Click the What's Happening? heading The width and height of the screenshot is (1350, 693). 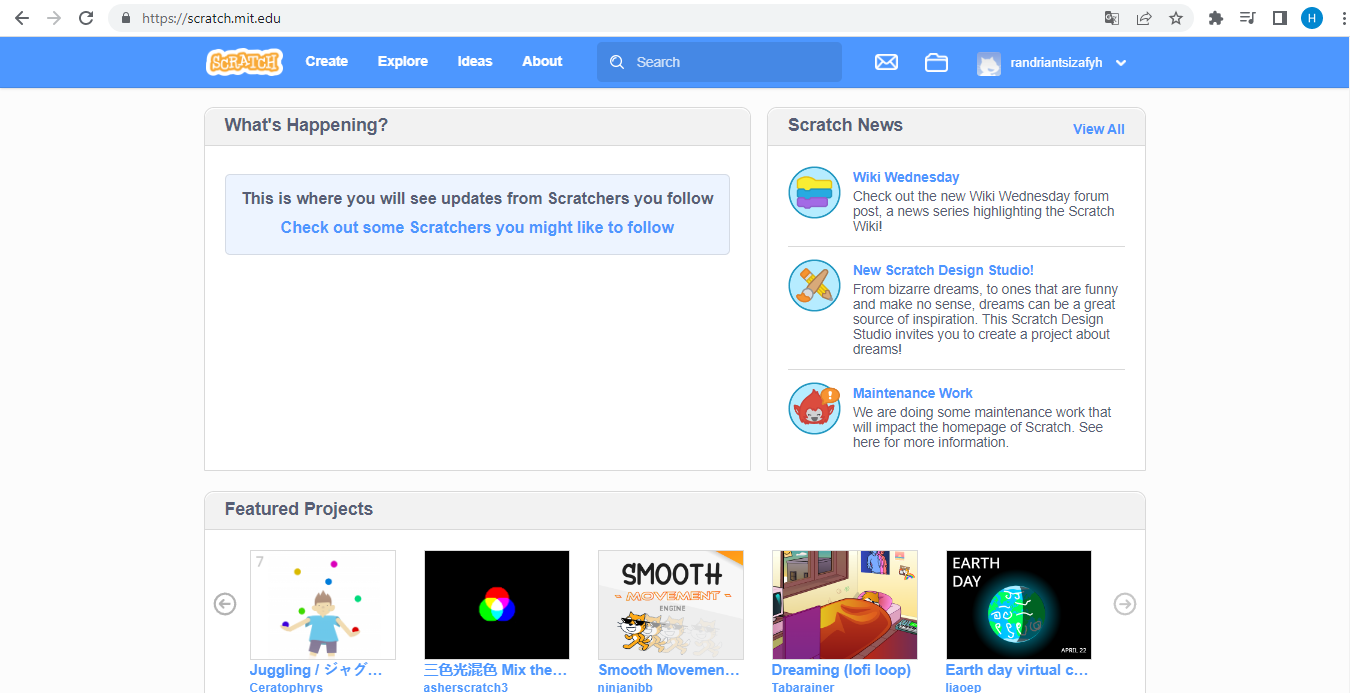[x=306, y=125]
